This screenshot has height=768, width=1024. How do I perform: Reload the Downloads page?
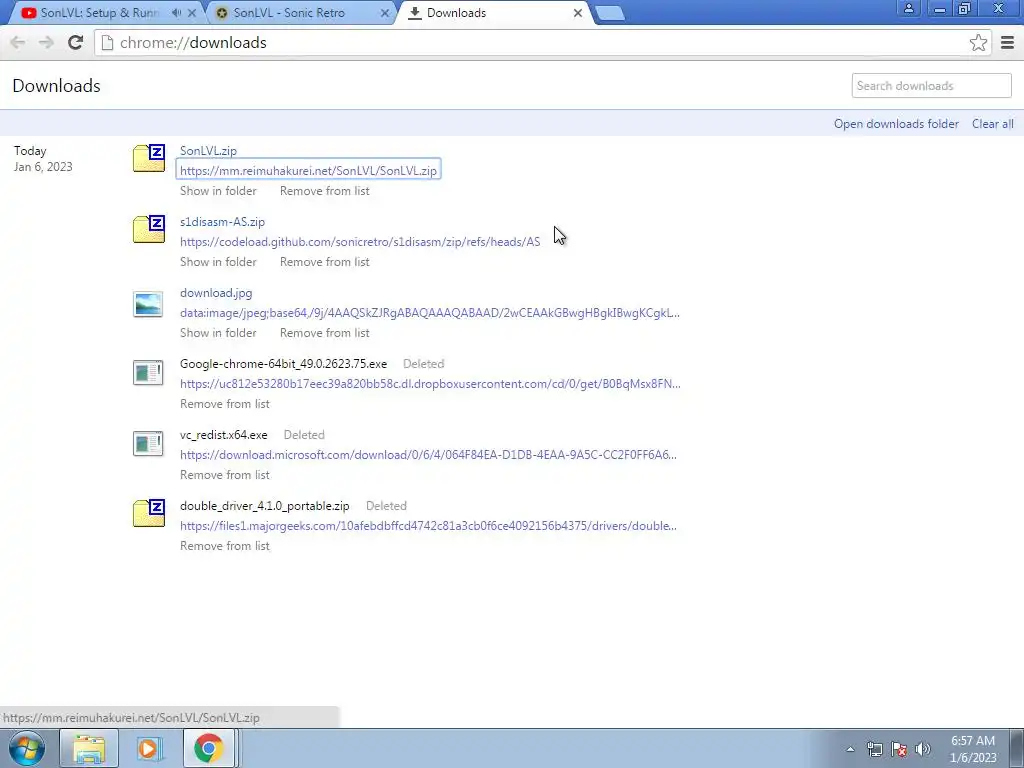click(75, 42)
